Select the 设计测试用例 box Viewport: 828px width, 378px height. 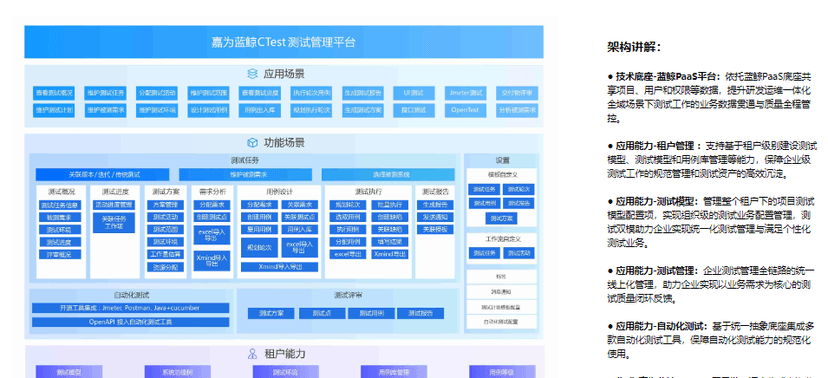(209, 110)
